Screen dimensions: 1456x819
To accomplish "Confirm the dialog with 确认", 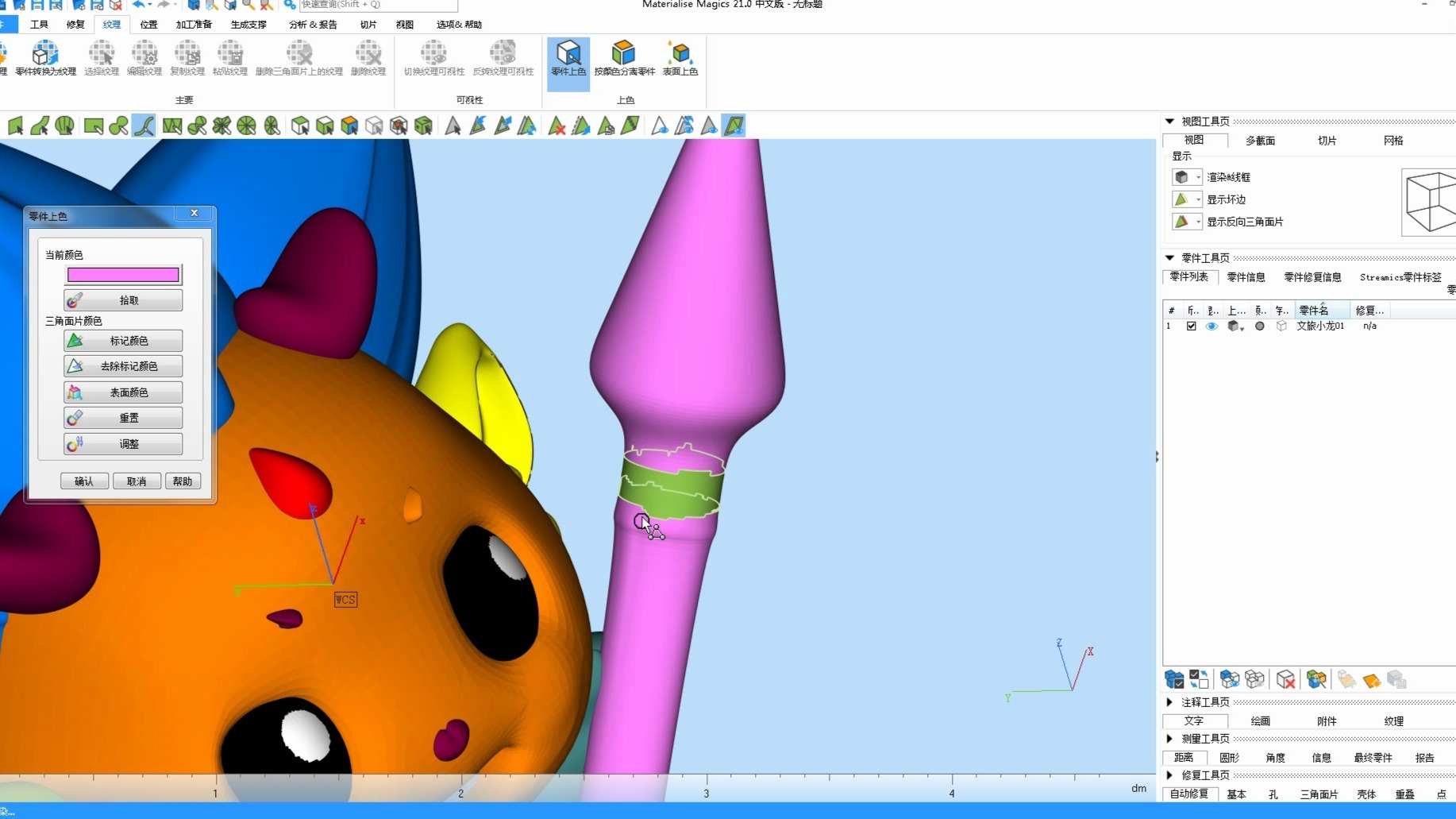I will pos(84,481).
